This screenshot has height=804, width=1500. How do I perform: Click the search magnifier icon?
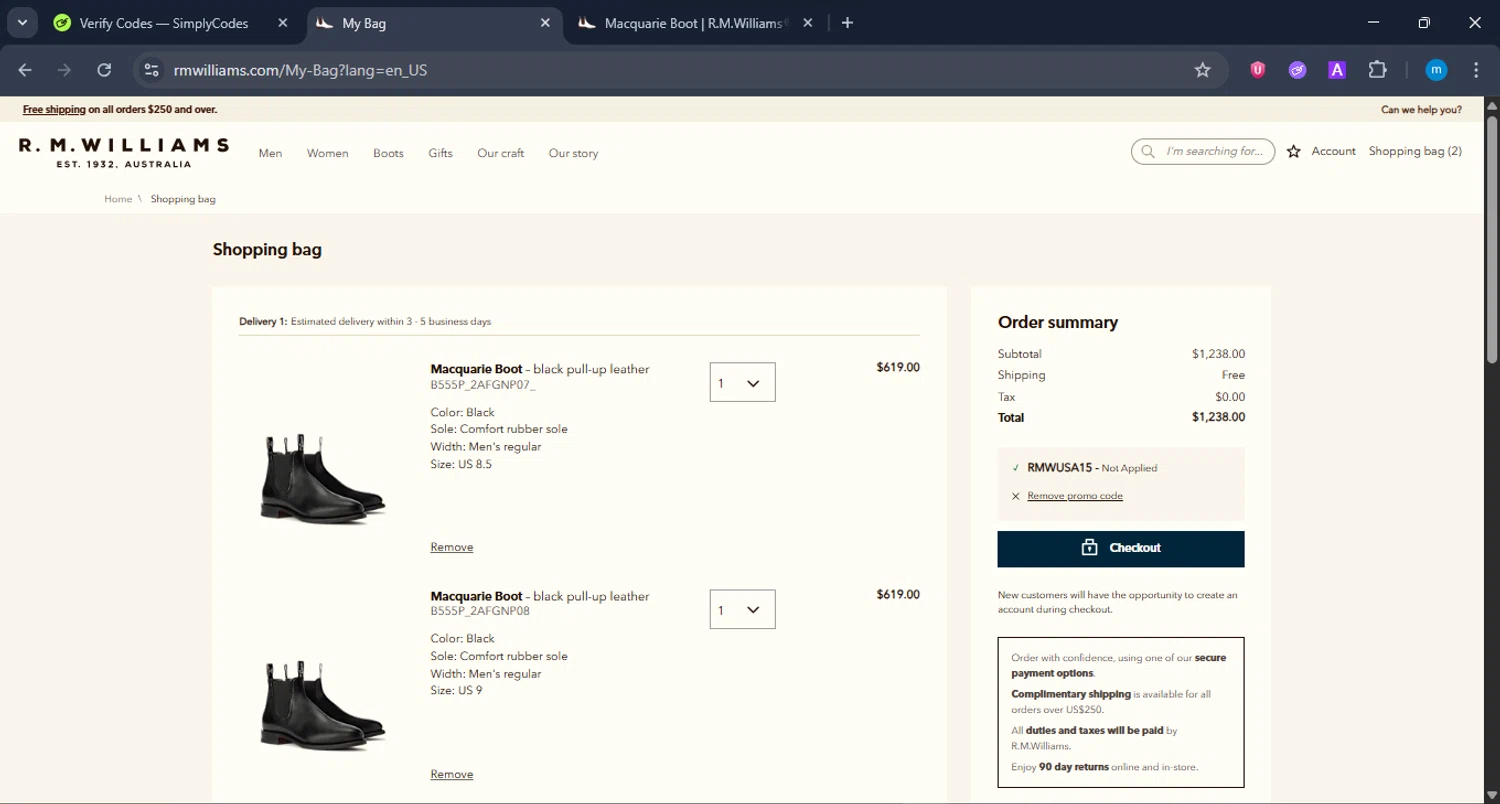click(1148, 152)
